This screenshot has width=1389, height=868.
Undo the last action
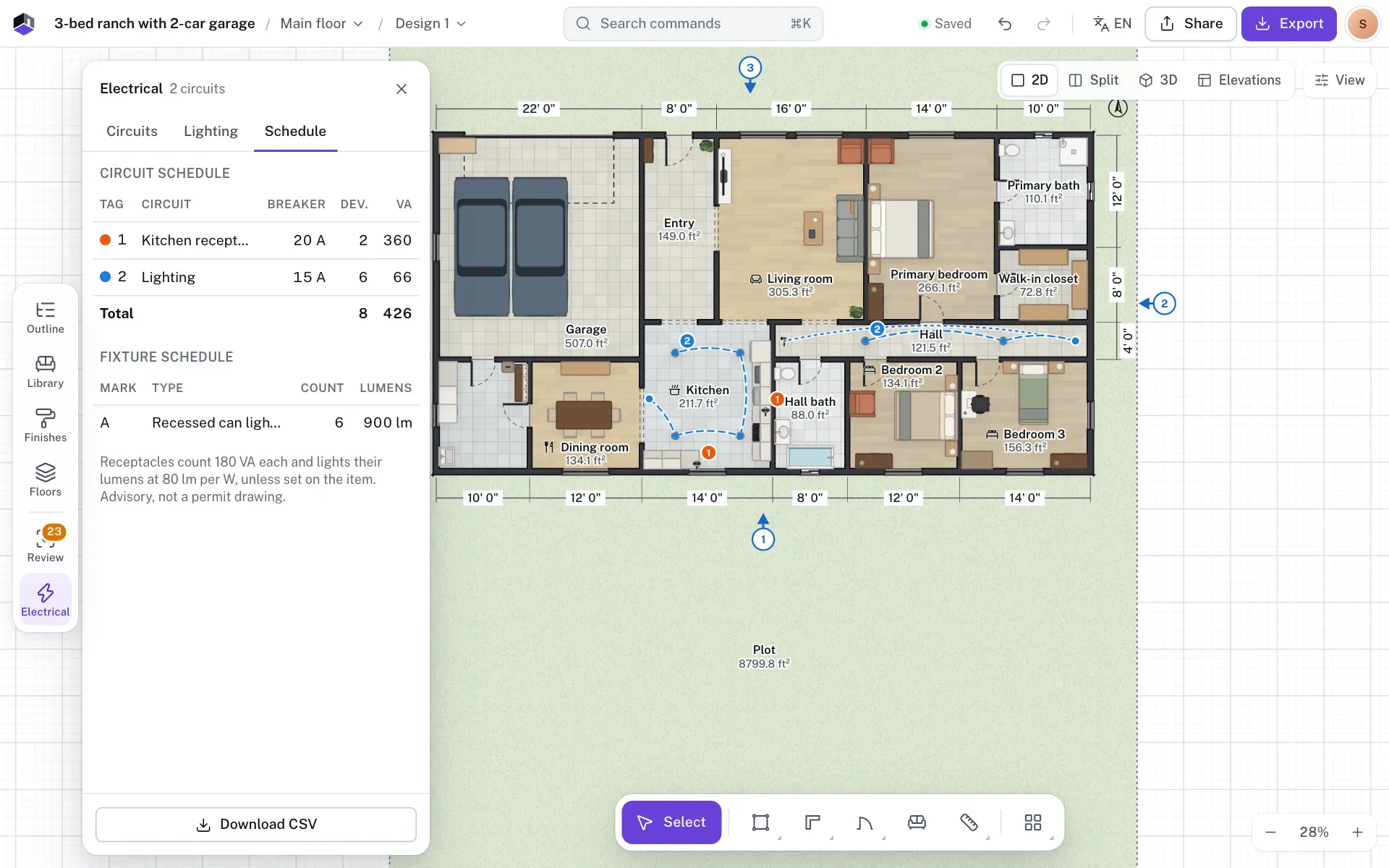[x=1005, y=24]
